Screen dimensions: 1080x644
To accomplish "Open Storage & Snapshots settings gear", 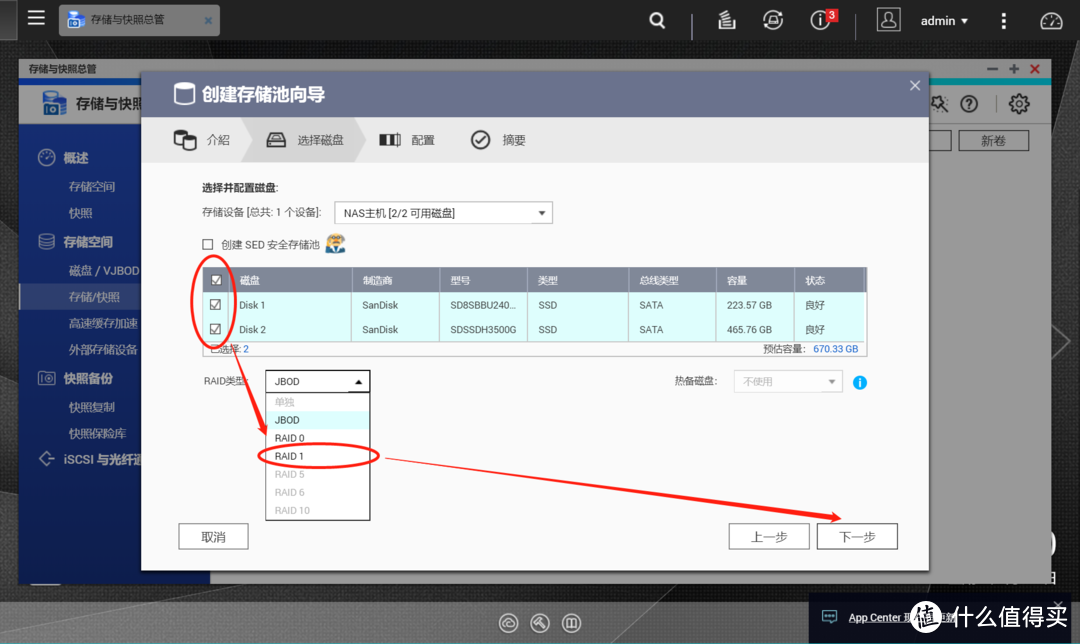I will click(x=1017, y=103).
